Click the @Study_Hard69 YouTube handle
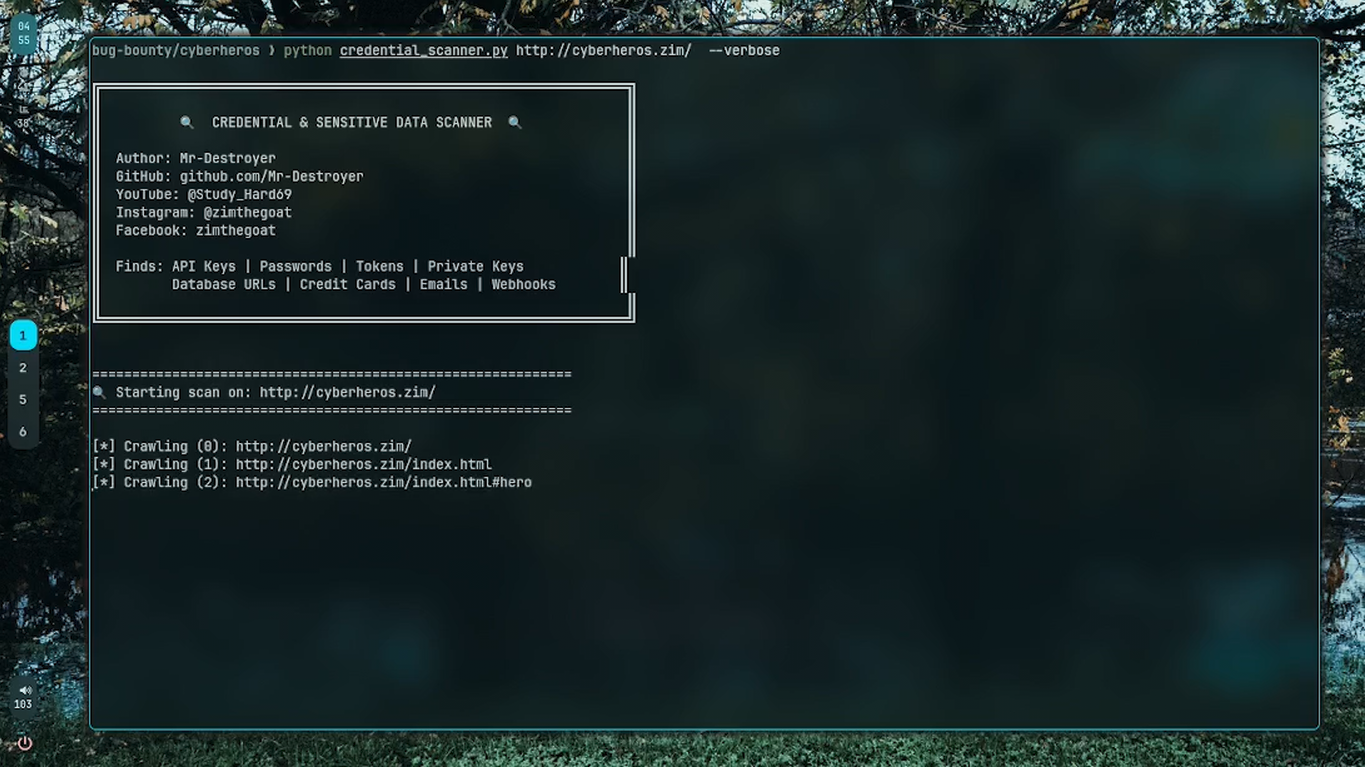Image resolution: width=1365 pixels, height=767 pixels. tap(240, 194)
